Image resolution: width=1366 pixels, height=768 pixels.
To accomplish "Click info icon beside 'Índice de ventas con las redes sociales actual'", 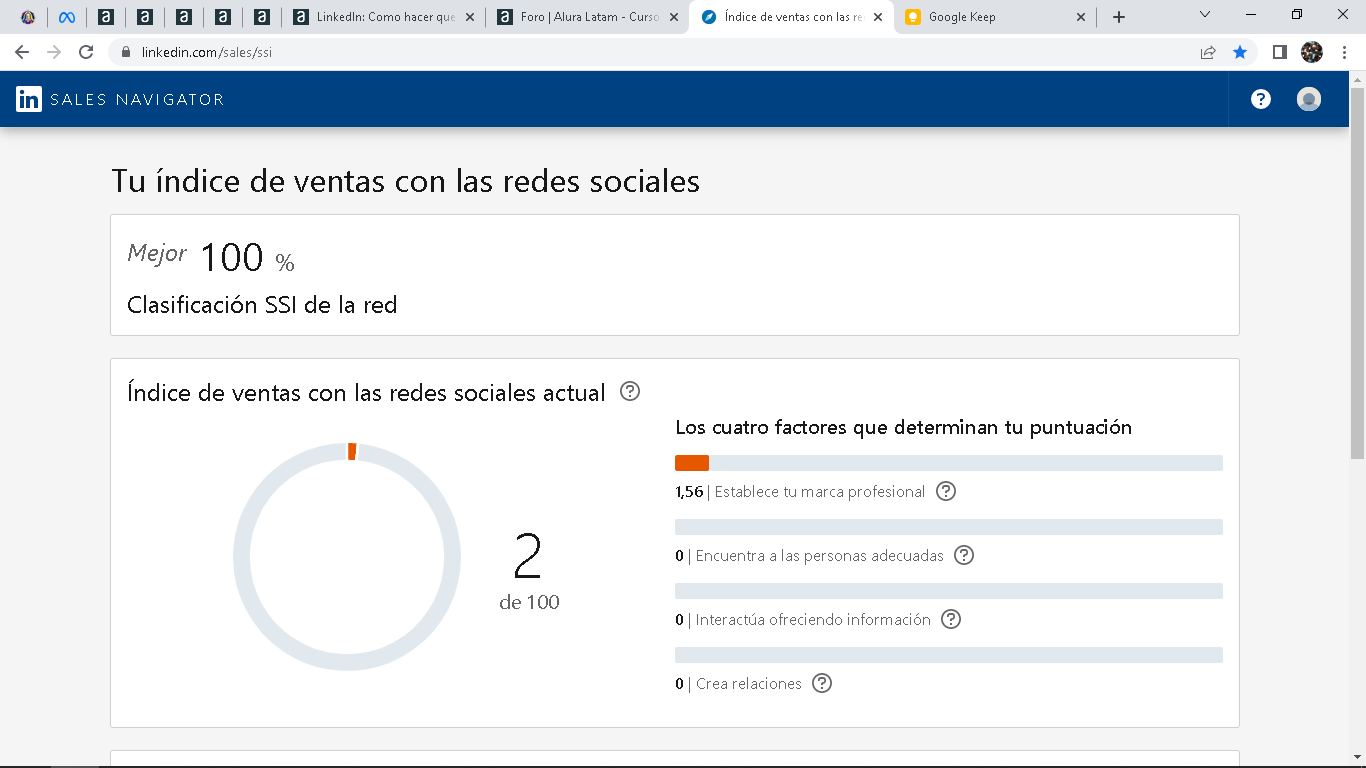I will click(630, 391).
